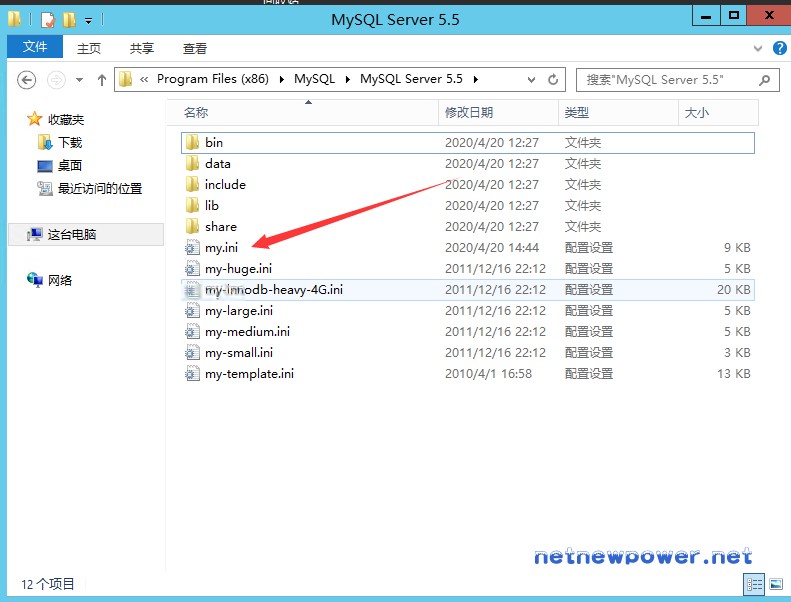Screen dimensions: 791x602
Task: Click the 13 KB size value
Action: 734,374
